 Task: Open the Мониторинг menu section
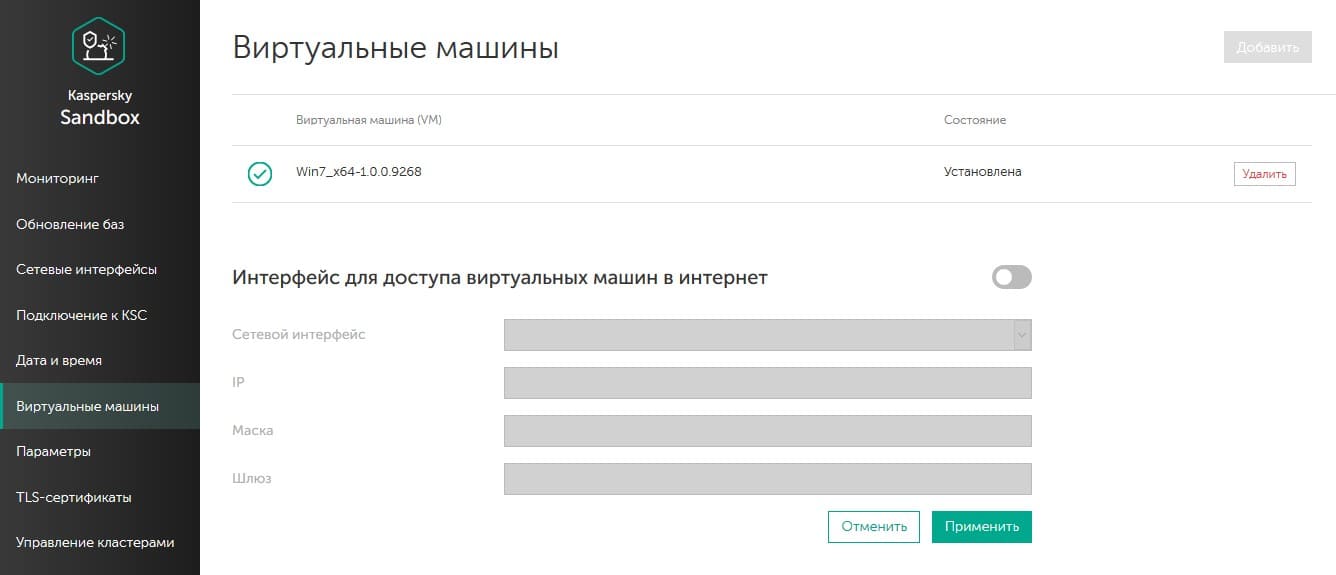(58, 178)
